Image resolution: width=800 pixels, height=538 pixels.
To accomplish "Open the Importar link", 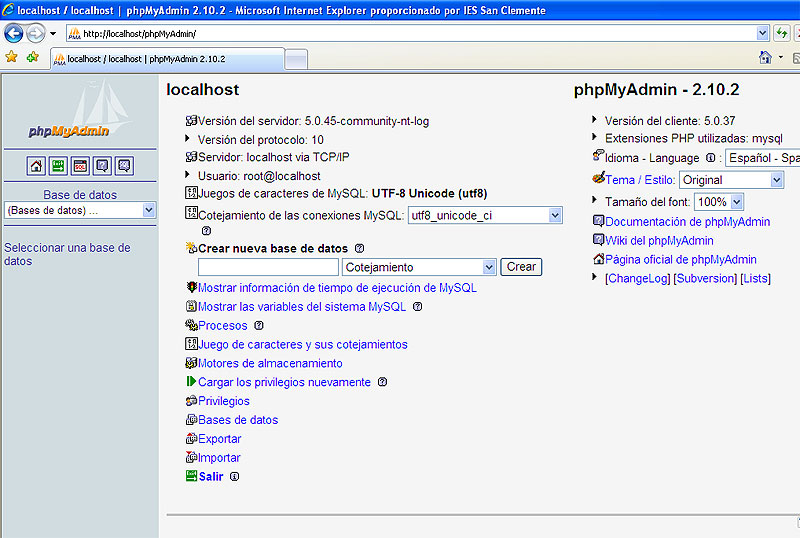I will point(219,458).
